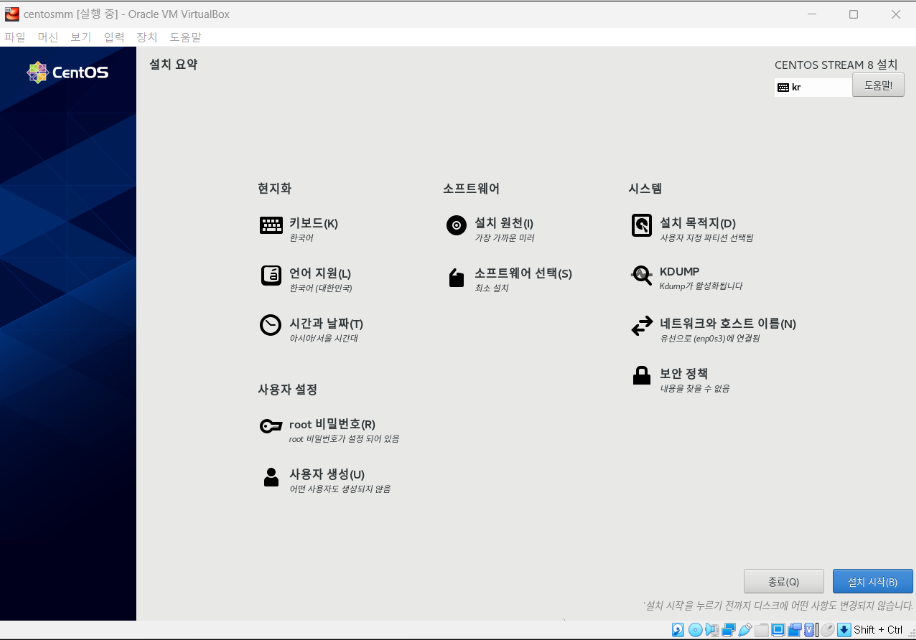Screen dimensions: 916x640
Task: Click the person icon for user creation
Action: click(271, 476)
